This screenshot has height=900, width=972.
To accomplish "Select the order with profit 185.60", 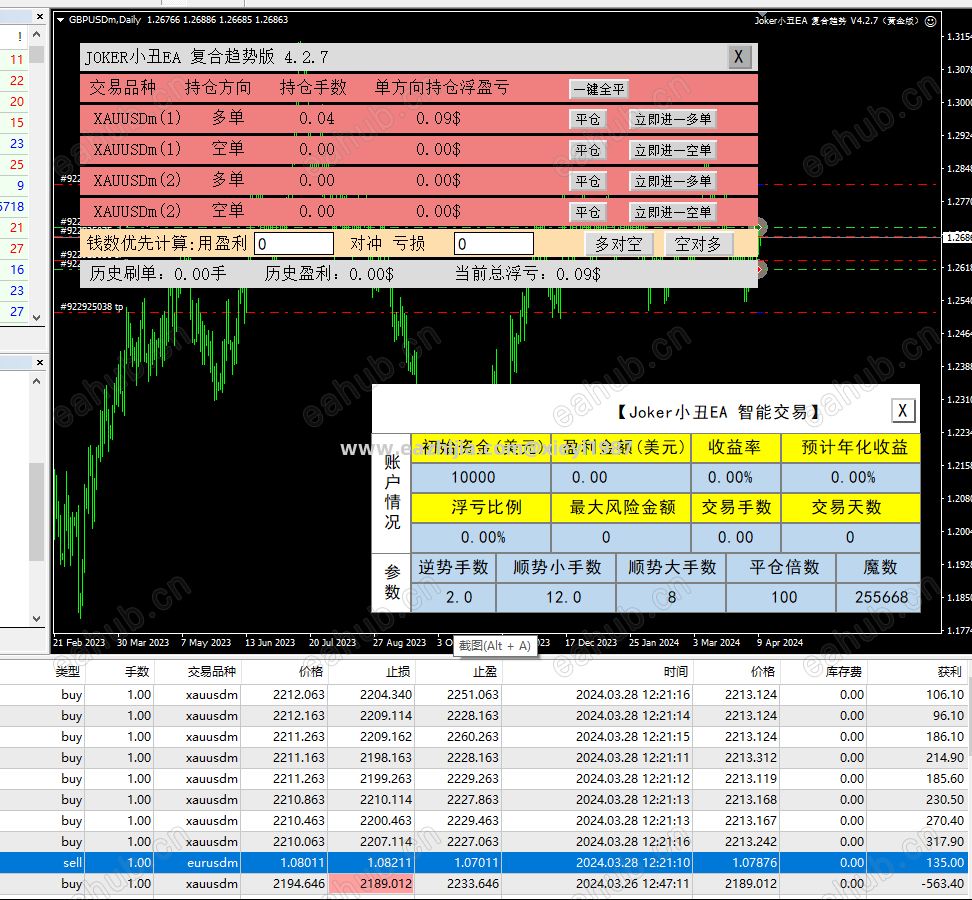I will pos(486,779).
